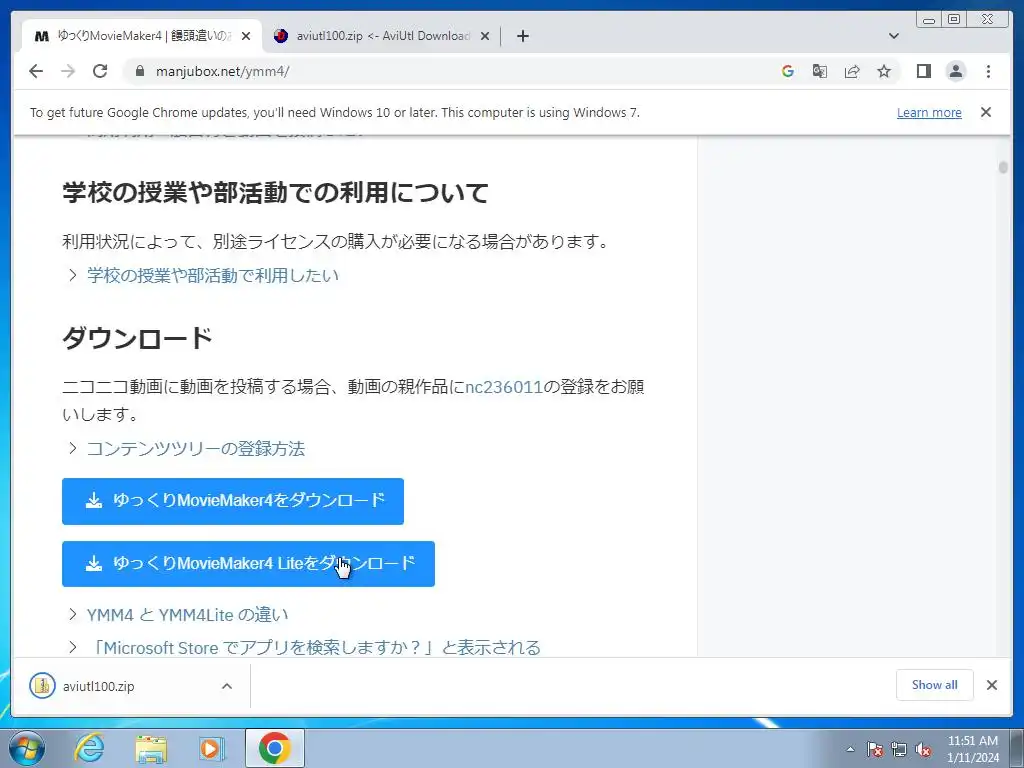
Task: Switch to the ゆっくりMovieMaker4 tab
Action: coord(142,36)
